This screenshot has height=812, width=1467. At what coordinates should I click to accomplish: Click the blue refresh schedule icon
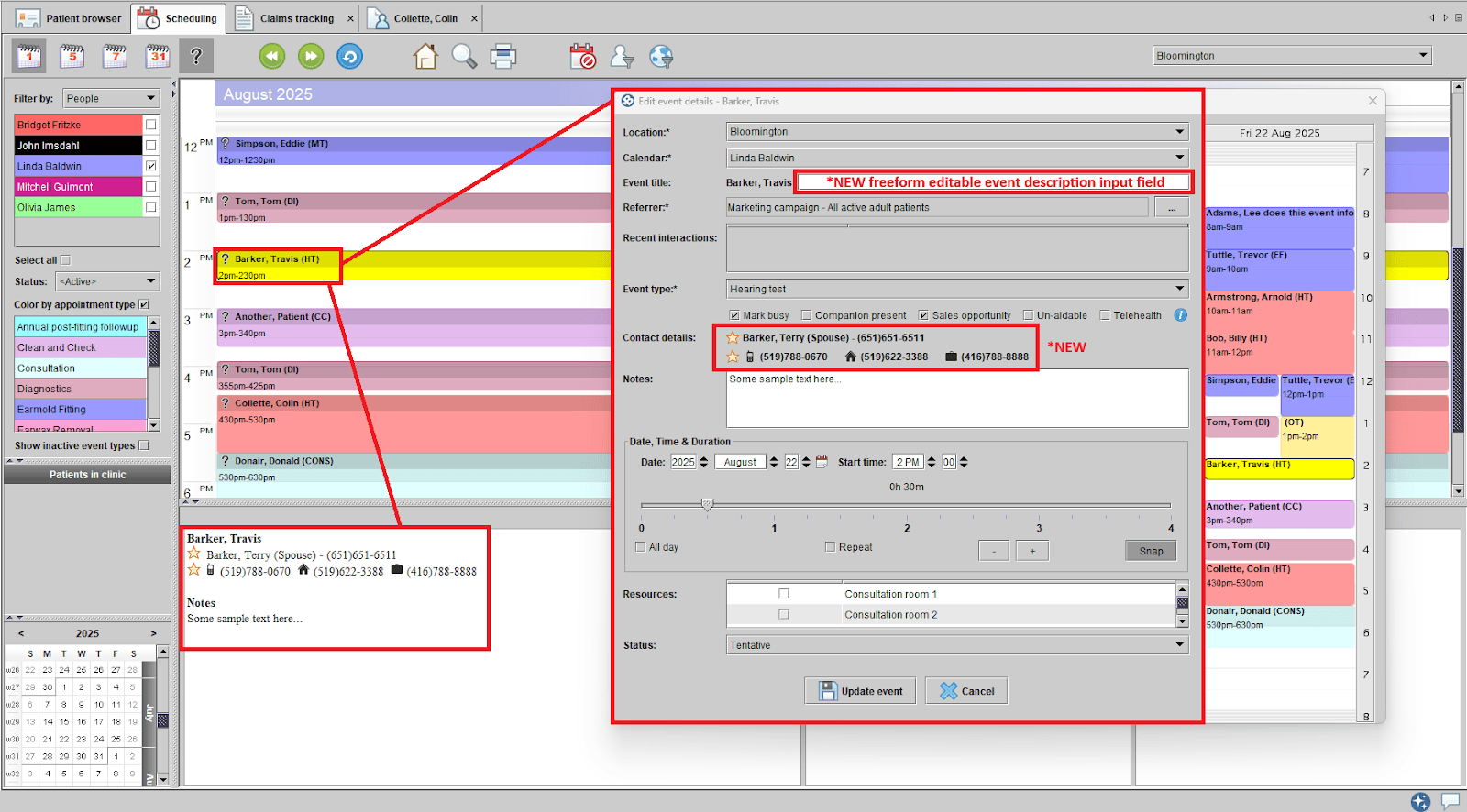click(349, 57)
